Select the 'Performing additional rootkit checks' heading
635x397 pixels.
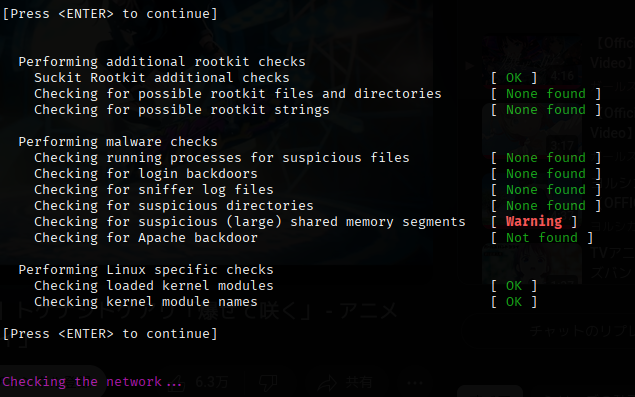tap(162, 62)
